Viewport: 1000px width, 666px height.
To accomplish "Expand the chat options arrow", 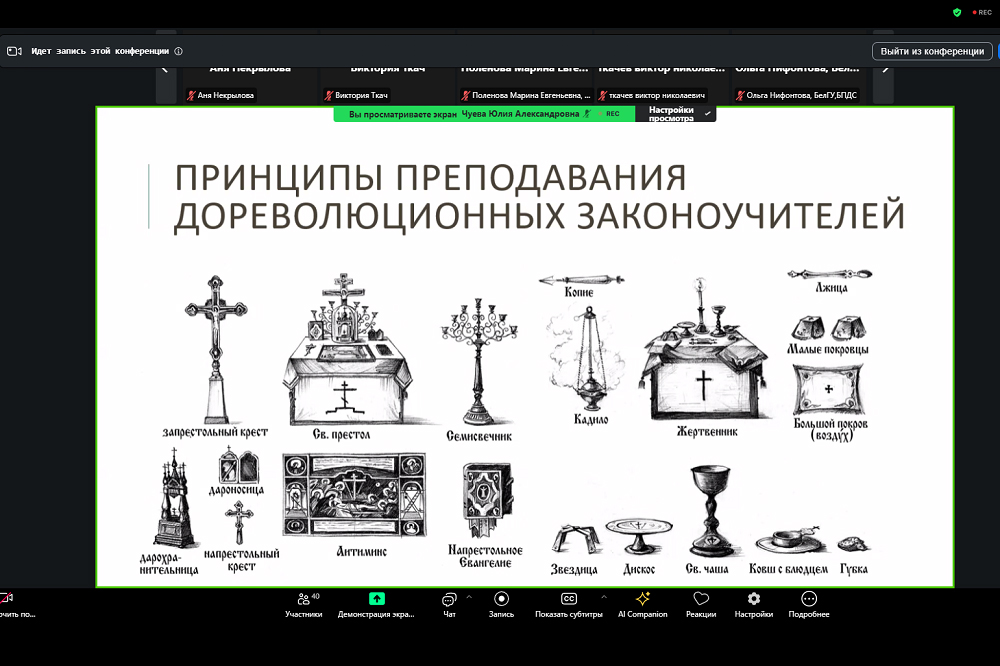I will pos(469,596).
